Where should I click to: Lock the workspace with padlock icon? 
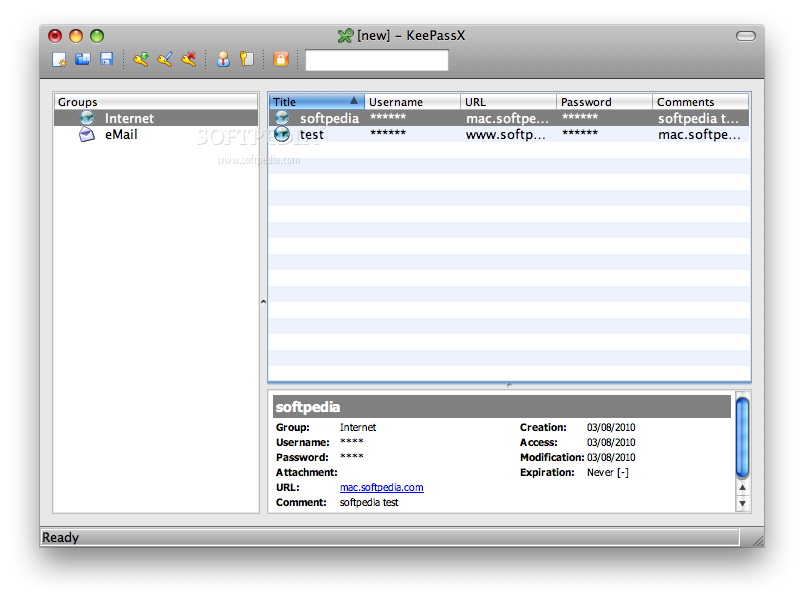coord(281,60)
